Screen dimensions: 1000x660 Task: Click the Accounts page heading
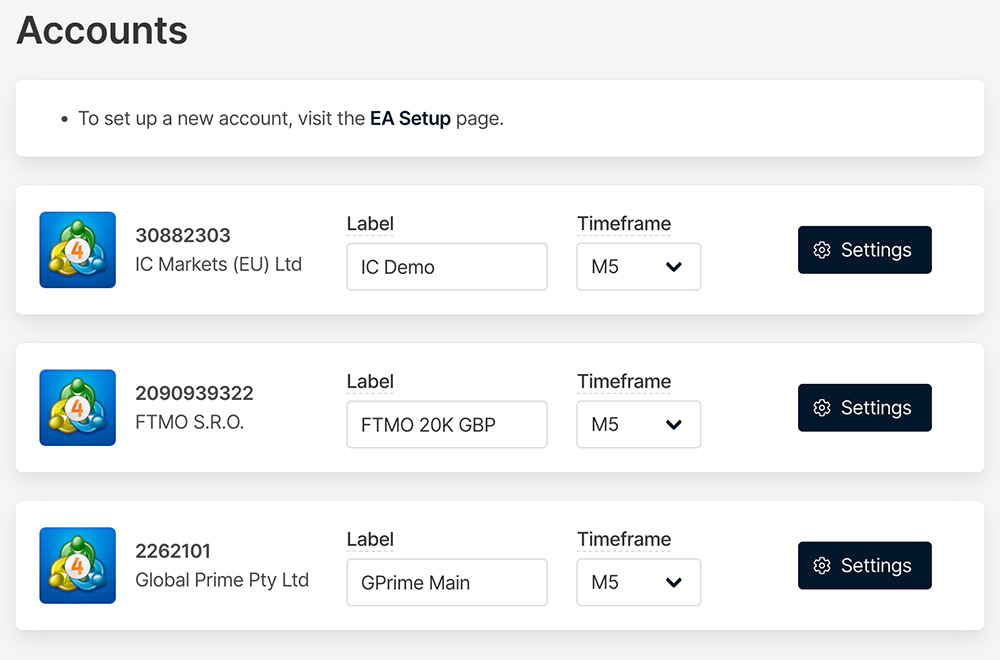[102, 30]
